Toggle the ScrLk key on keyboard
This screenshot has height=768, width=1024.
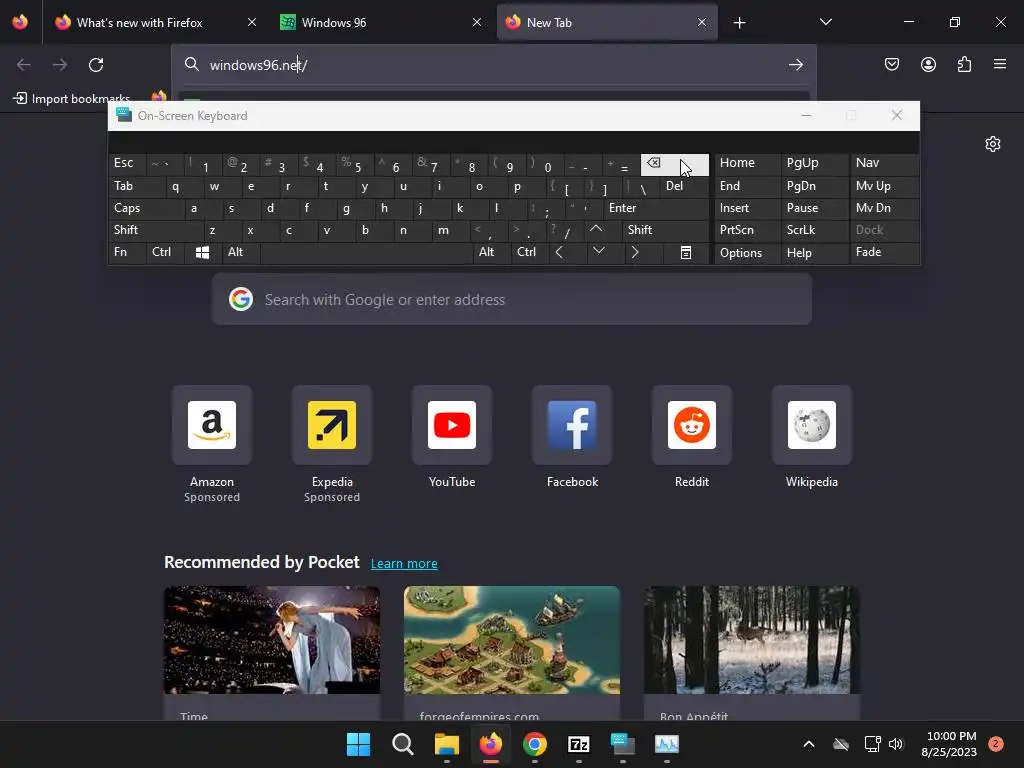coord(814,230)
